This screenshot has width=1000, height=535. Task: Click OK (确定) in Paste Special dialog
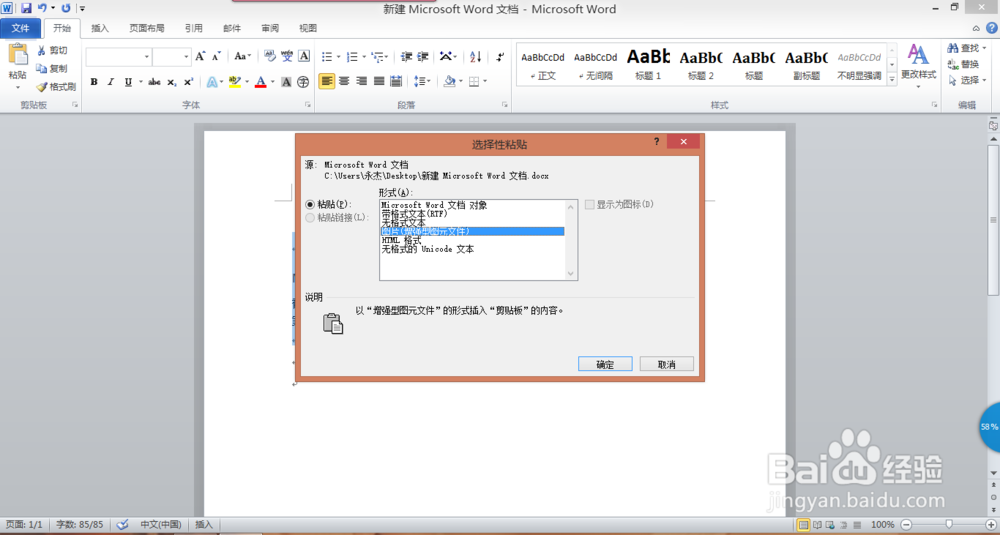[605, 364]
